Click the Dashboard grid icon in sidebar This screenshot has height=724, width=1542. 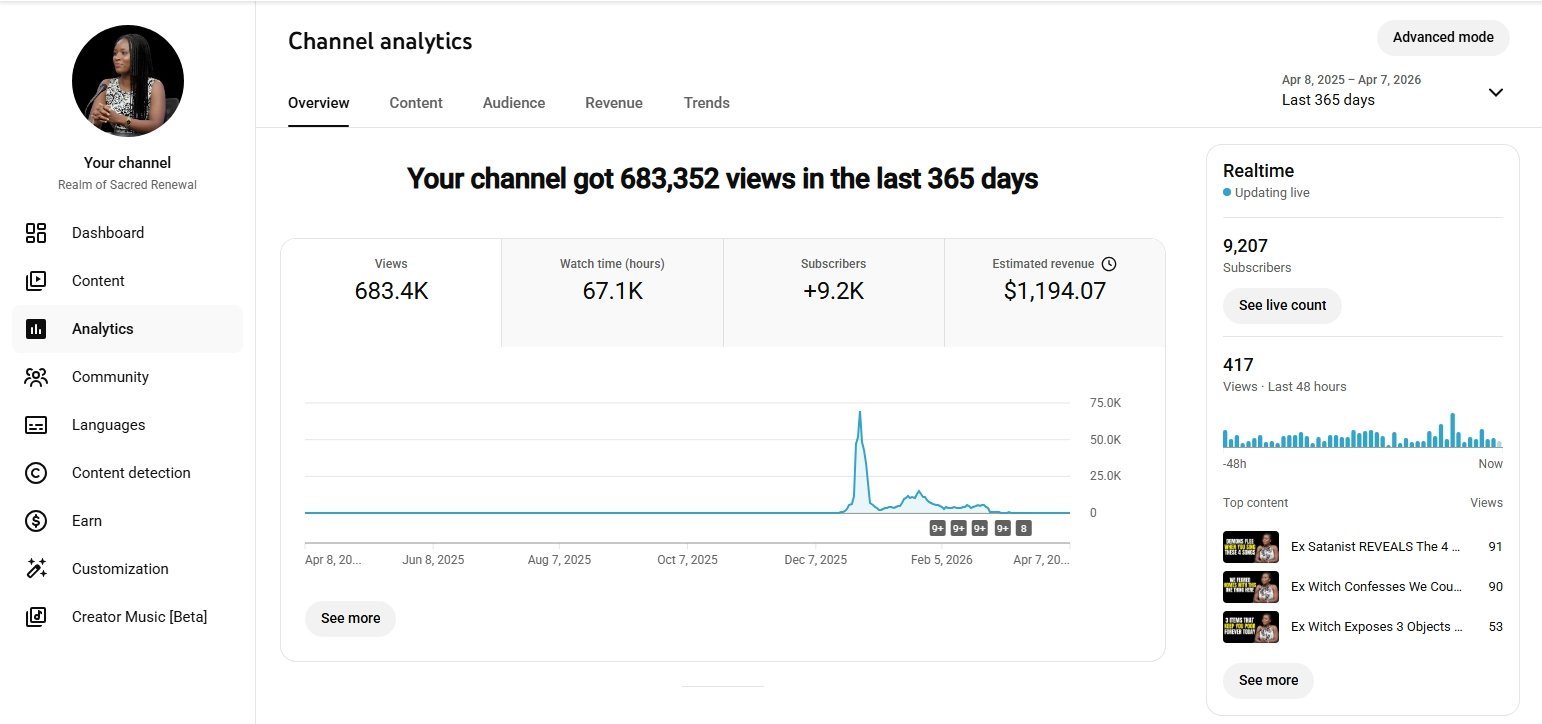(x=36, y=233)
